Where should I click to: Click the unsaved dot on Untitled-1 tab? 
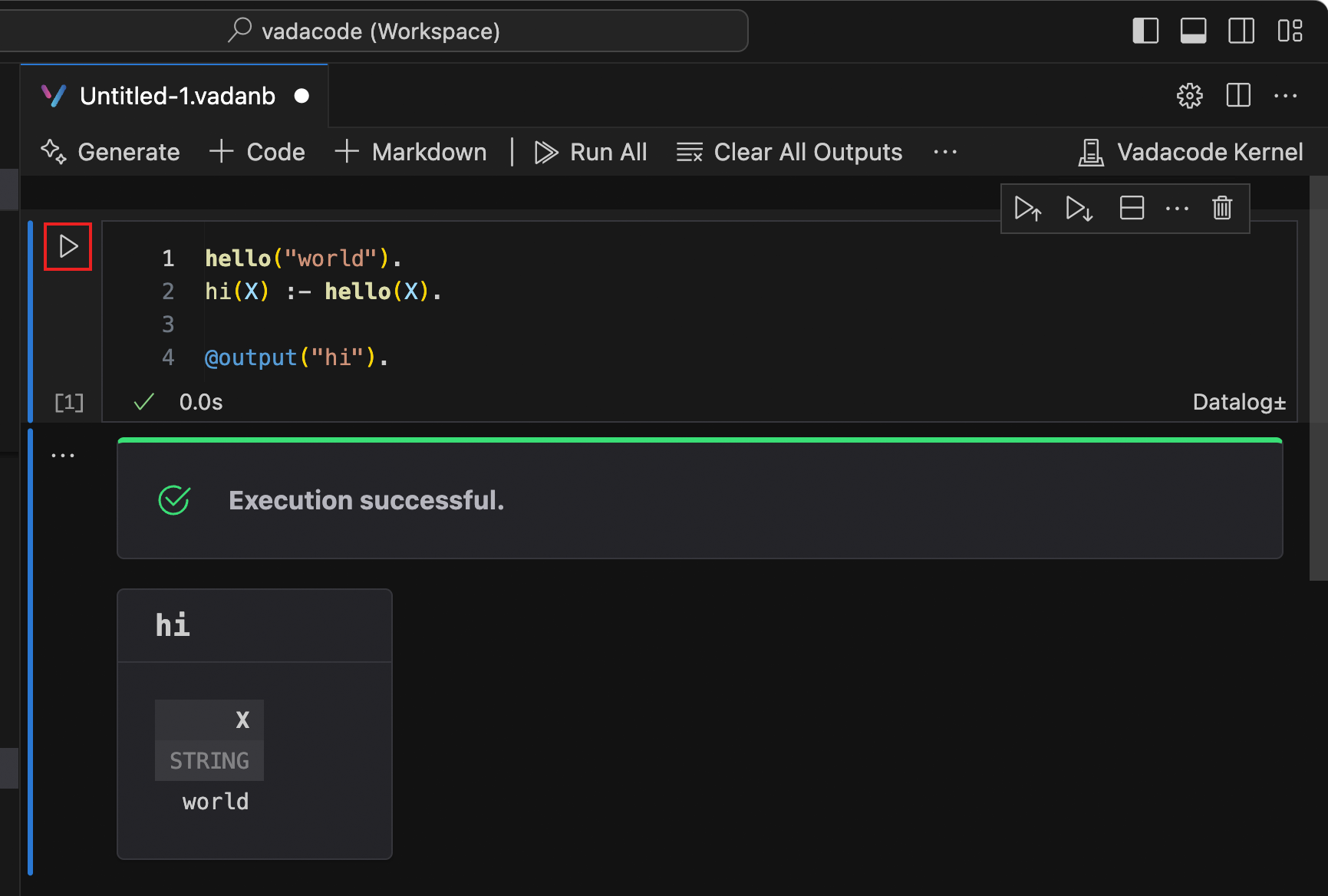(302, 96)
